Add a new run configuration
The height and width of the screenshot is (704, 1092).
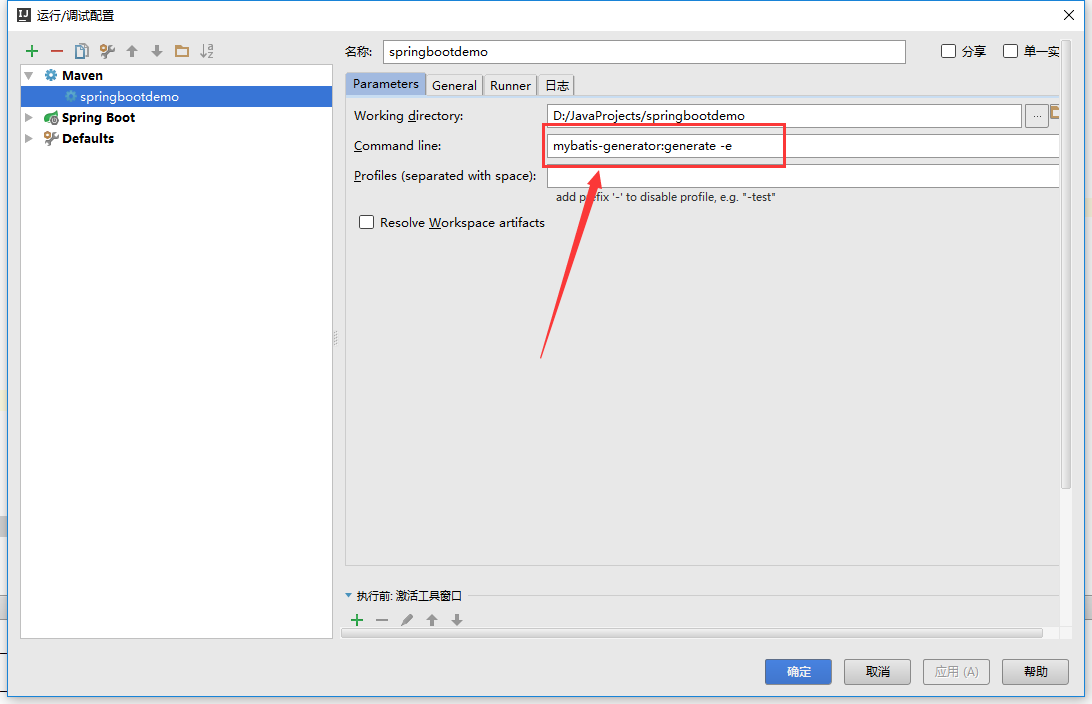pos(32,51)
